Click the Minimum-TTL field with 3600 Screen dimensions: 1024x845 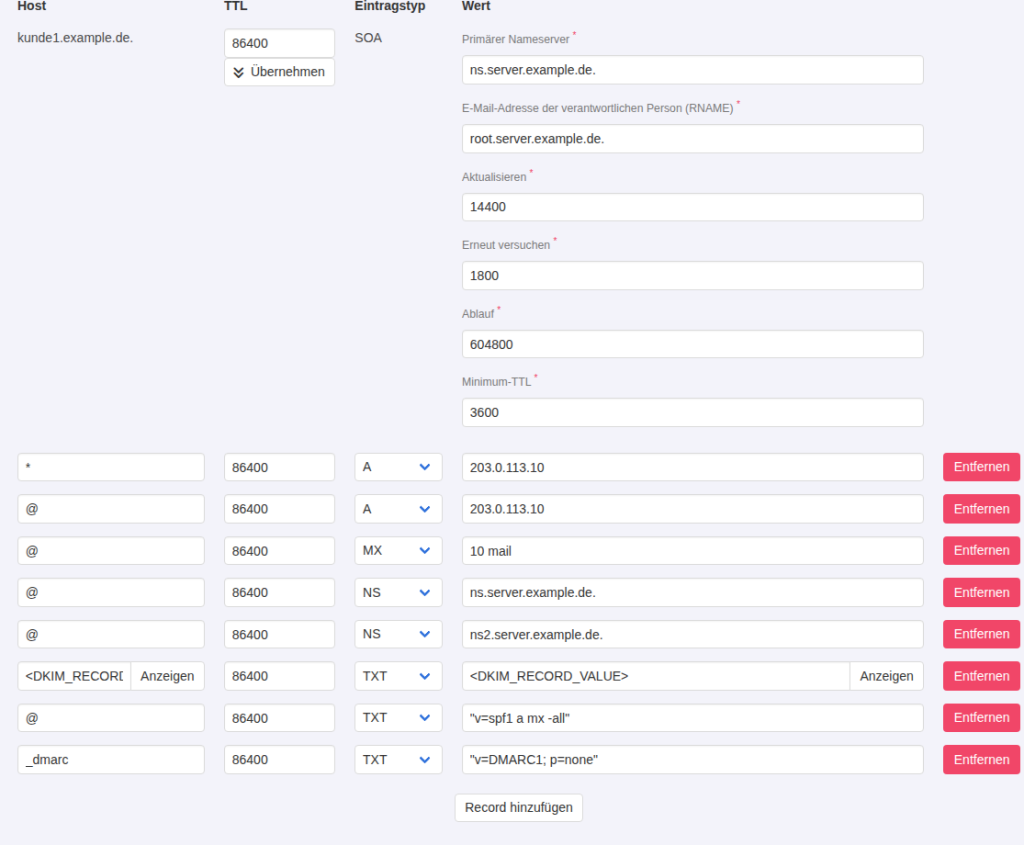coord(692,413)
